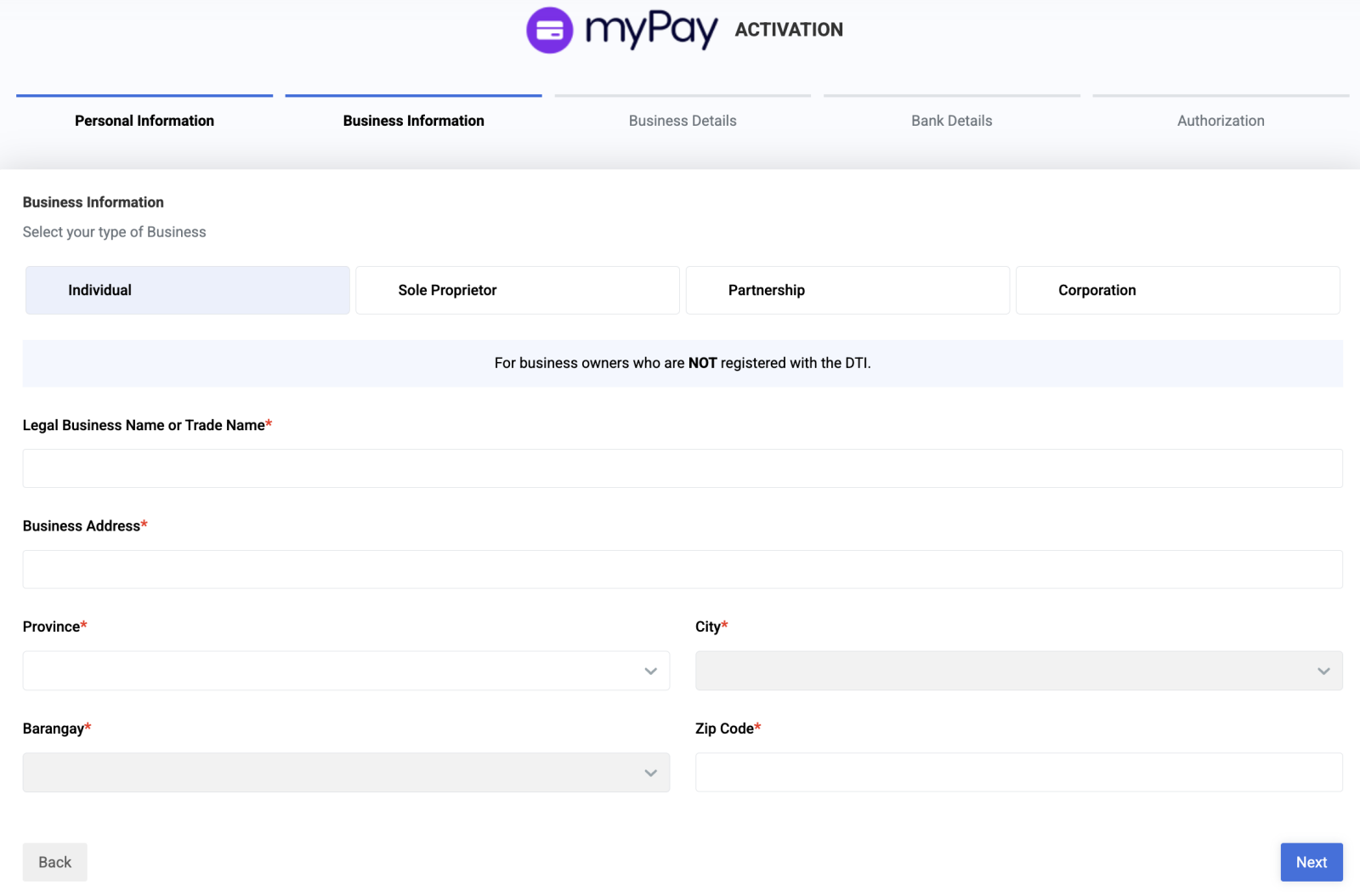Image resolution: width=1360 pixels, height=896 pixels.
Task: Choose Sole Proprietor business type
Action: pyautogui.click(x=517, y=290)
